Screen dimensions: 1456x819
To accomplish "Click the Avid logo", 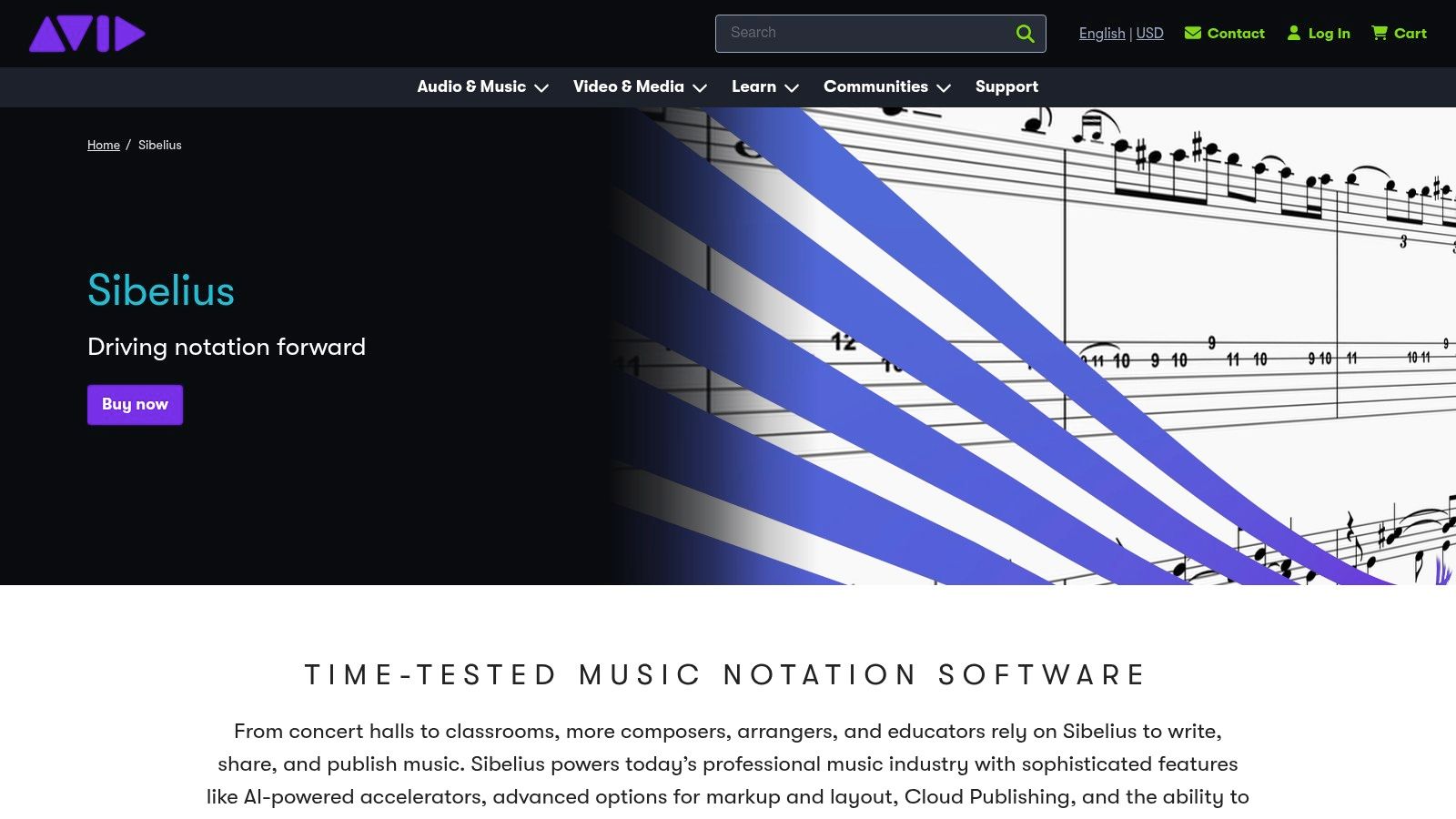I will click(86, 33).
